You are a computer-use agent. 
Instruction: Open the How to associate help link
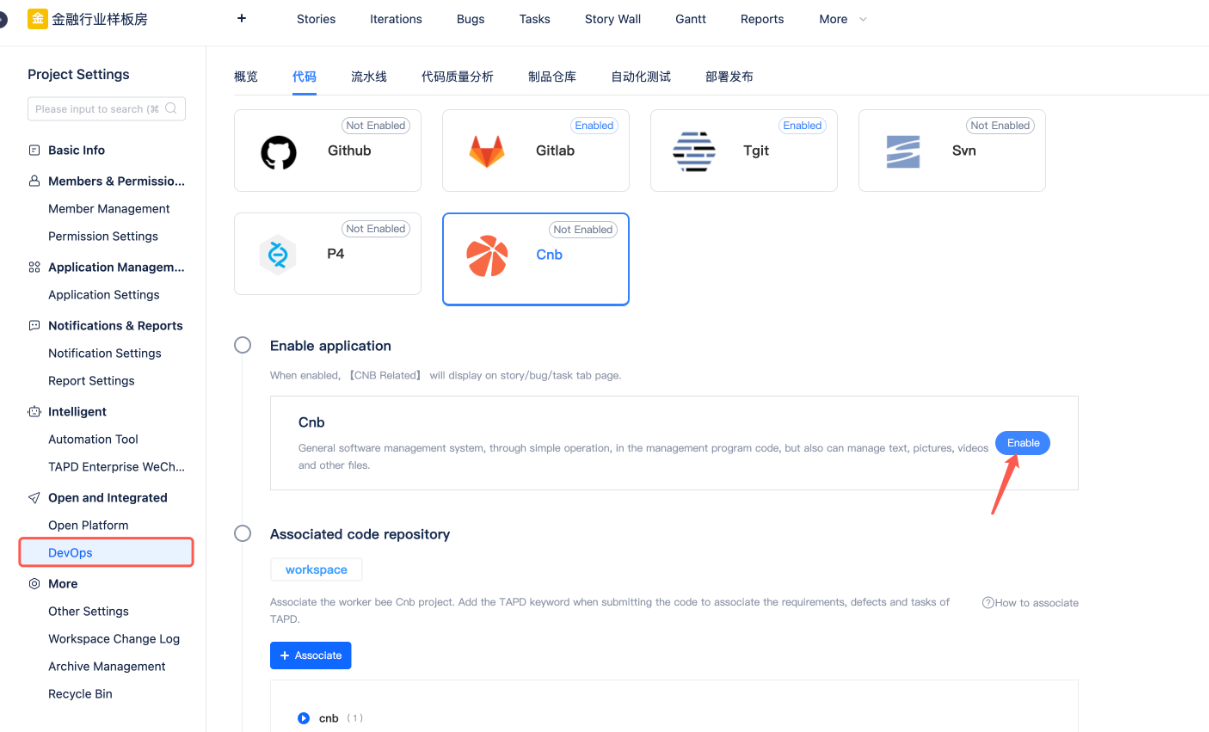click(1030, 603)
